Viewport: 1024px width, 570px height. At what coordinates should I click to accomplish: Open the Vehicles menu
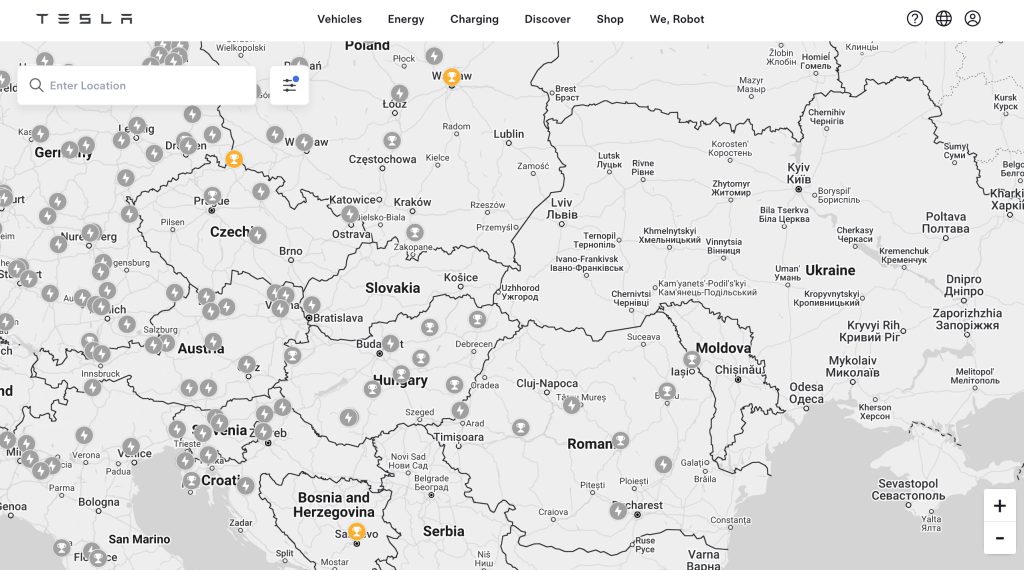click(340, 19)
